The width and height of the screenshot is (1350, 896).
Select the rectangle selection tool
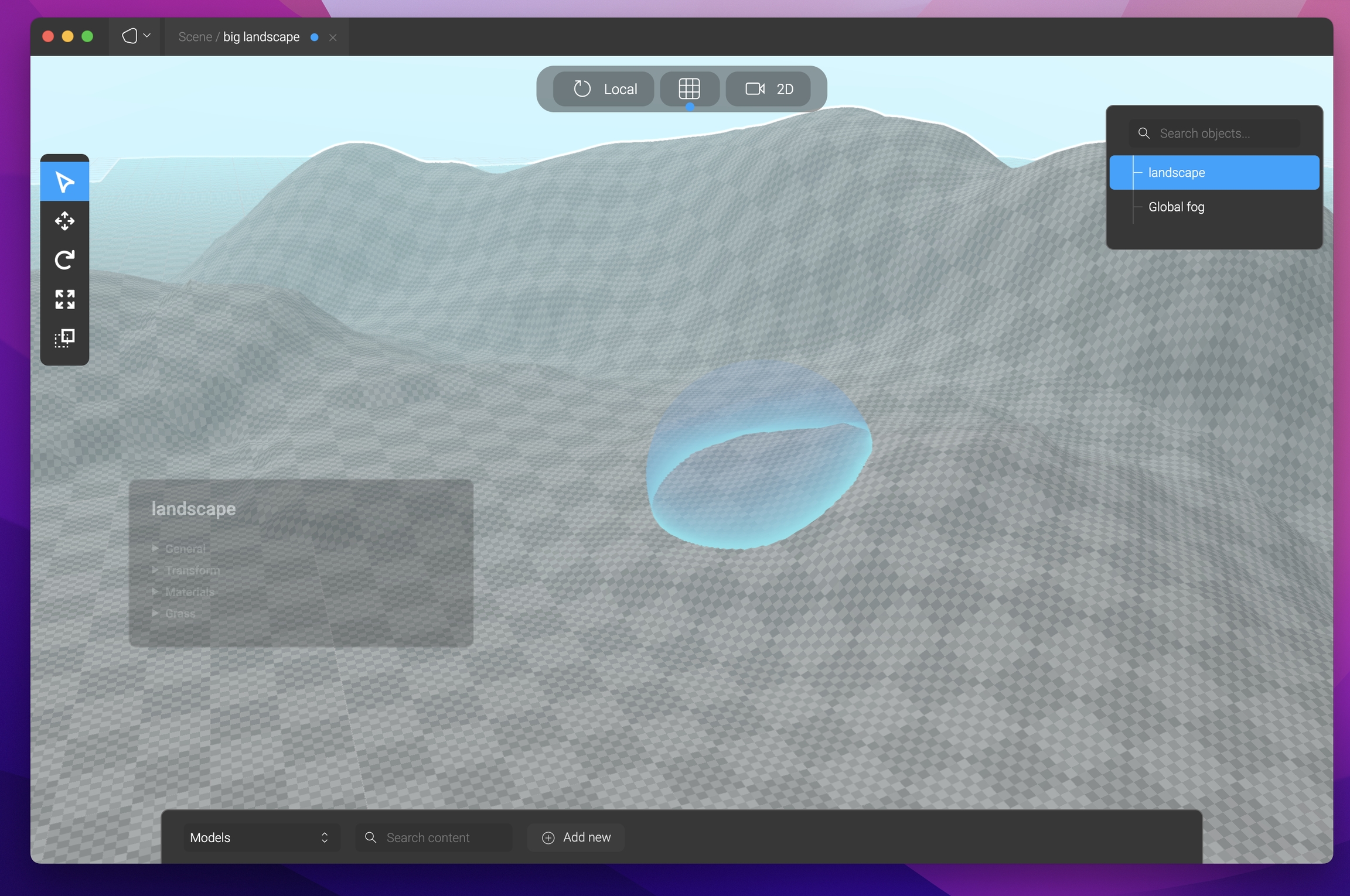[64, 338]
